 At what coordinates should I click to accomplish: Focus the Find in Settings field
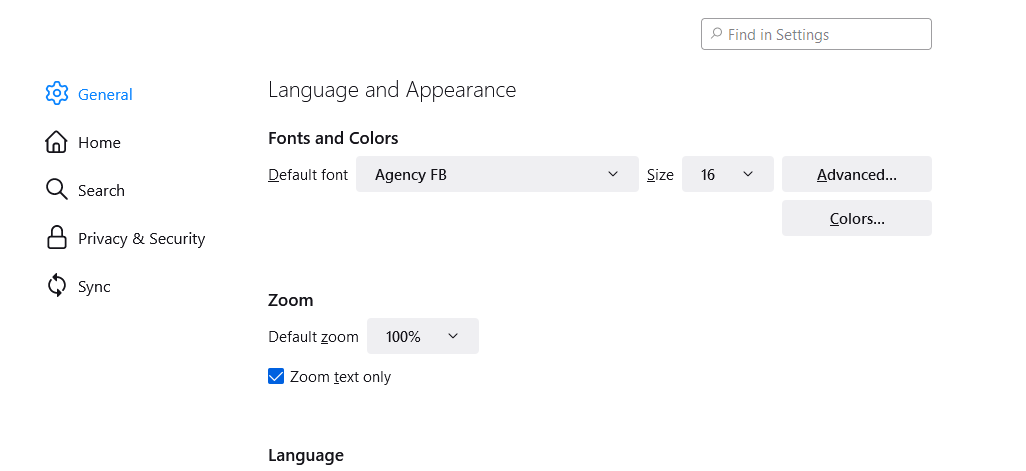825,35
